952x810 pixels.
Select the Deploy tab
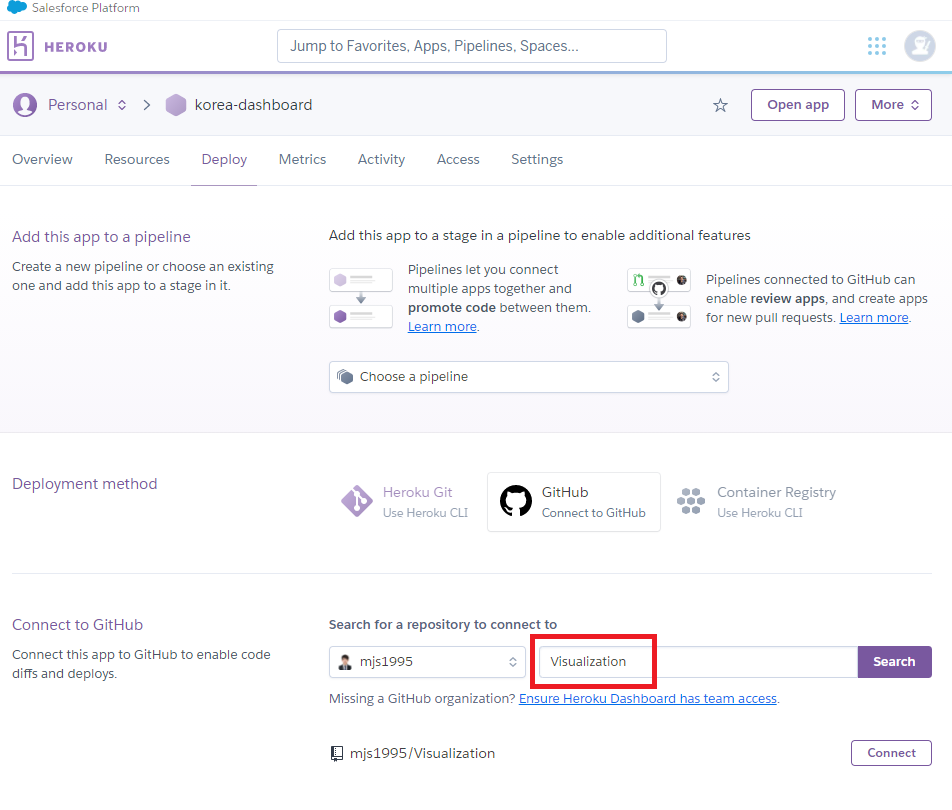pyautogui.click(x=224, y=160)
